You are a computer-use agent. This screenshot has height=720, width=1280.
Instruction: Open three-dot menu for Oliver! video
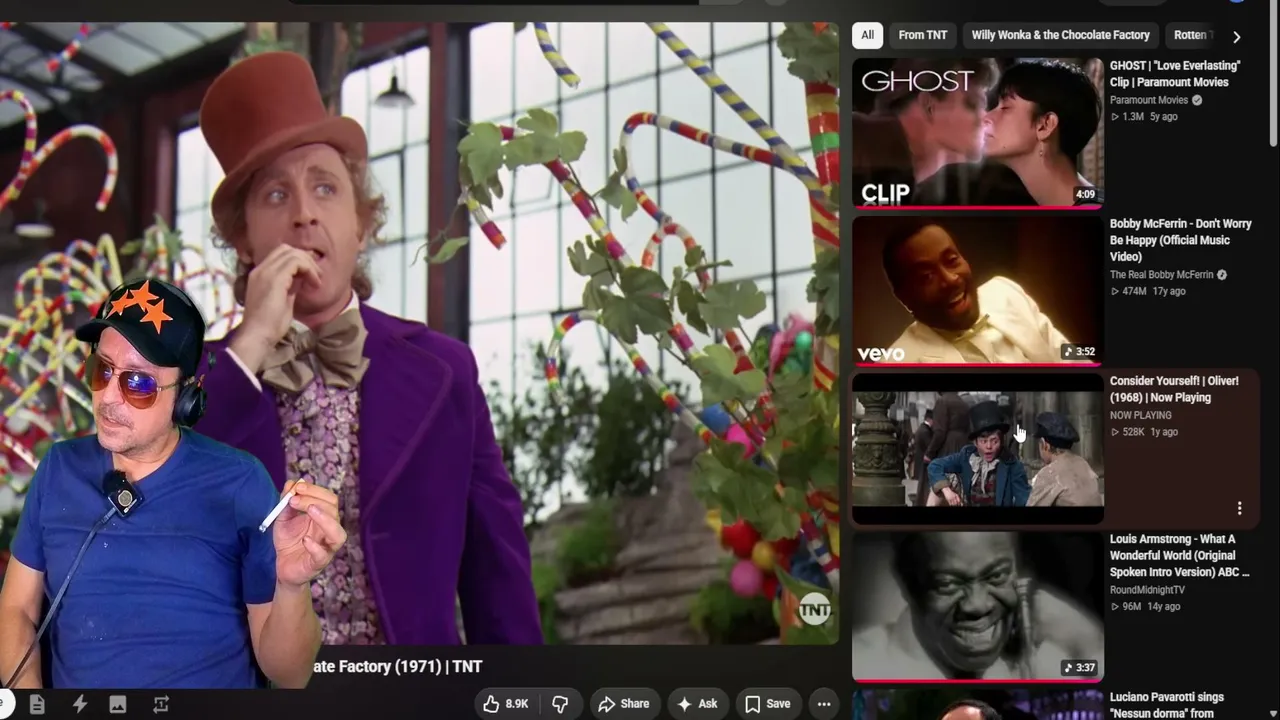1239,508
